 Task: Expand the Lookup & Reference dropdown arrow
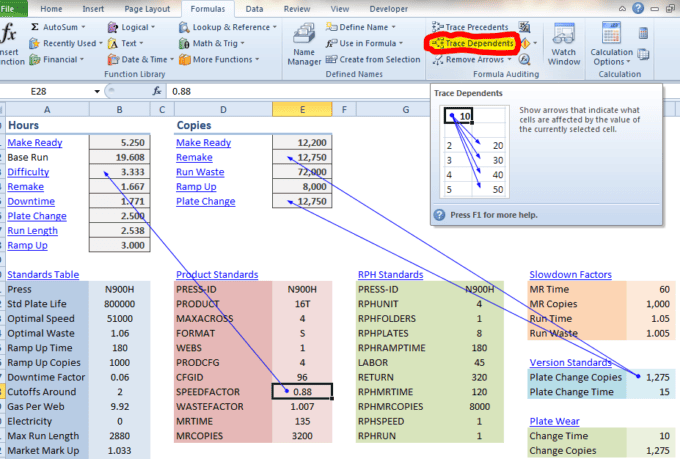(x=275, y=27)
